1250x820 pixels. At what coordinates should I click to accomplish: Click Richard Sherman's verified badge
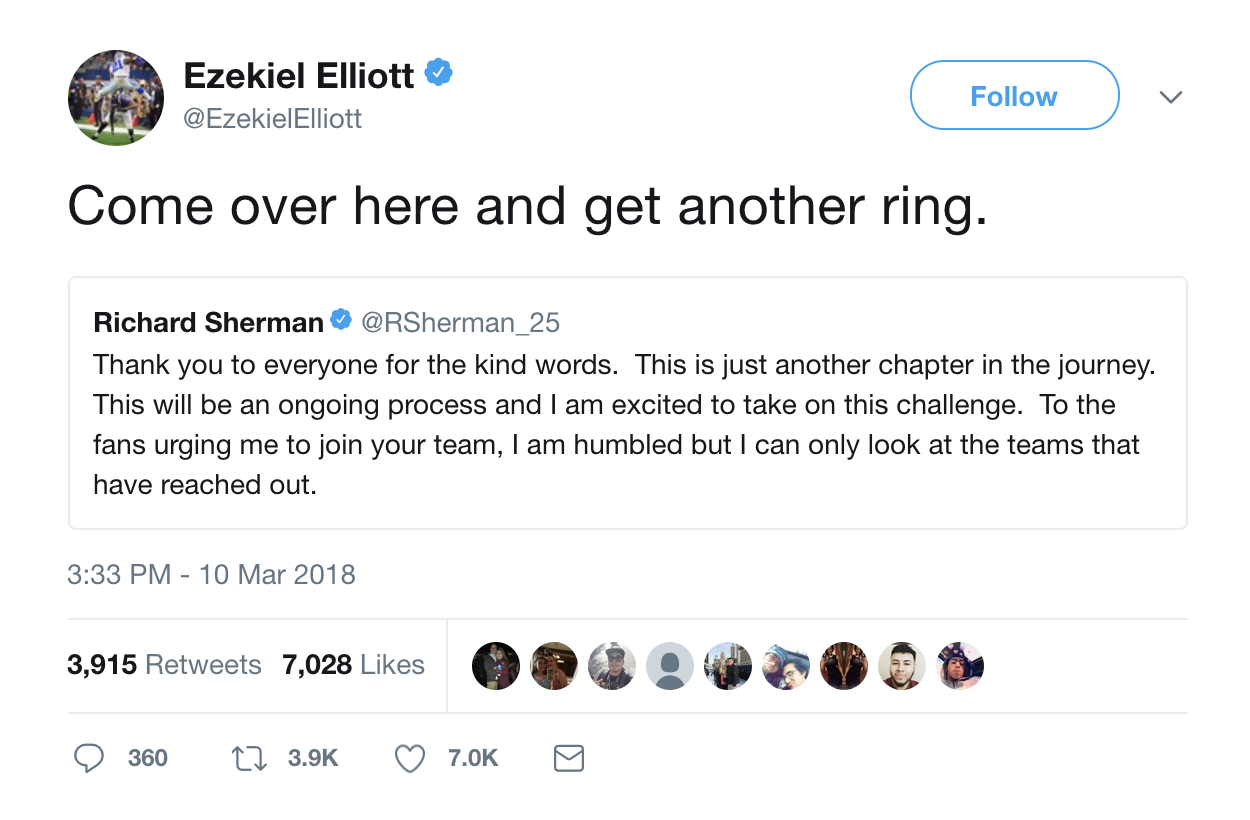[341, 320]
